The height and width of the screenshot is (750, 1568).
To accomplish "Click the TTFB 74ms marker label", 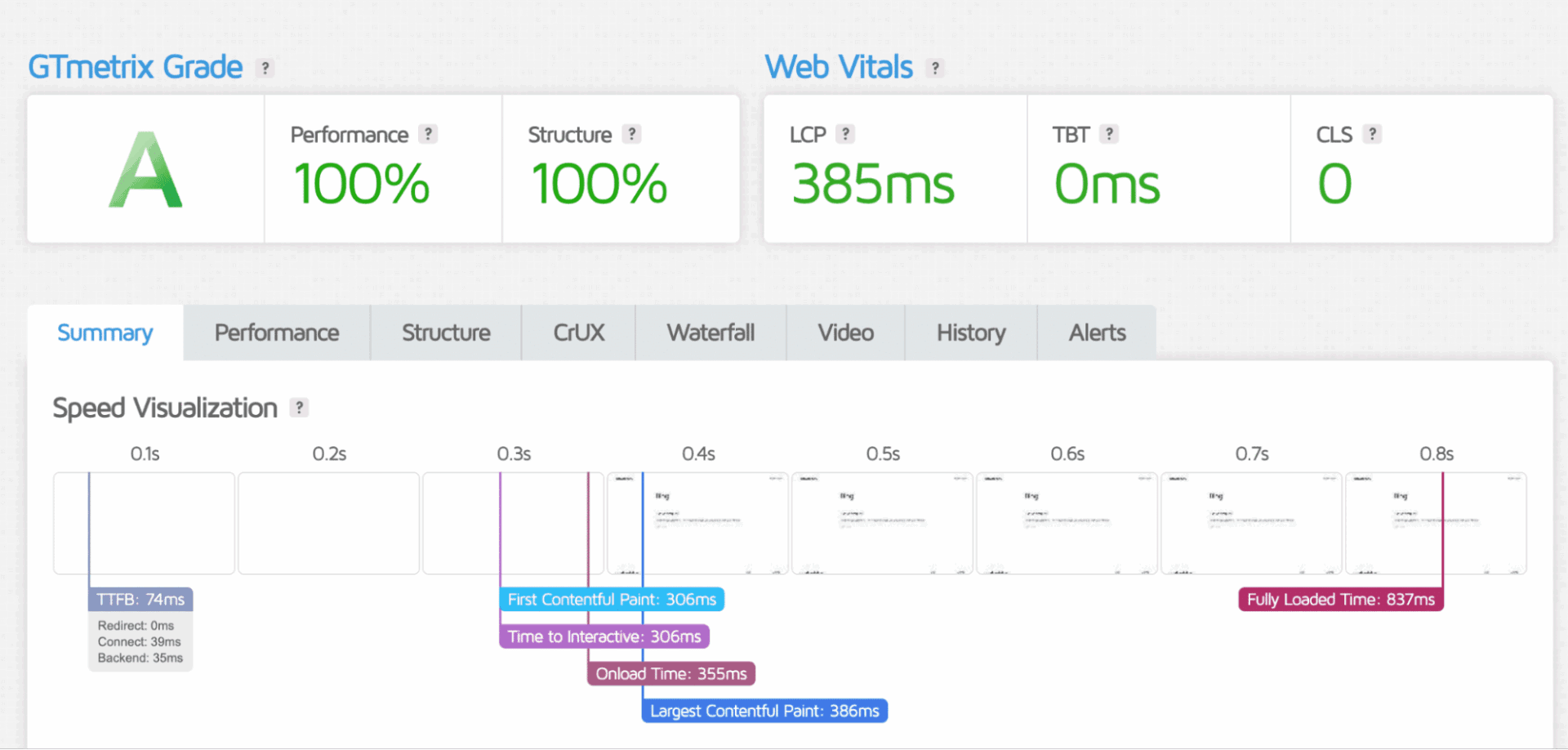I will coord(140,600).
